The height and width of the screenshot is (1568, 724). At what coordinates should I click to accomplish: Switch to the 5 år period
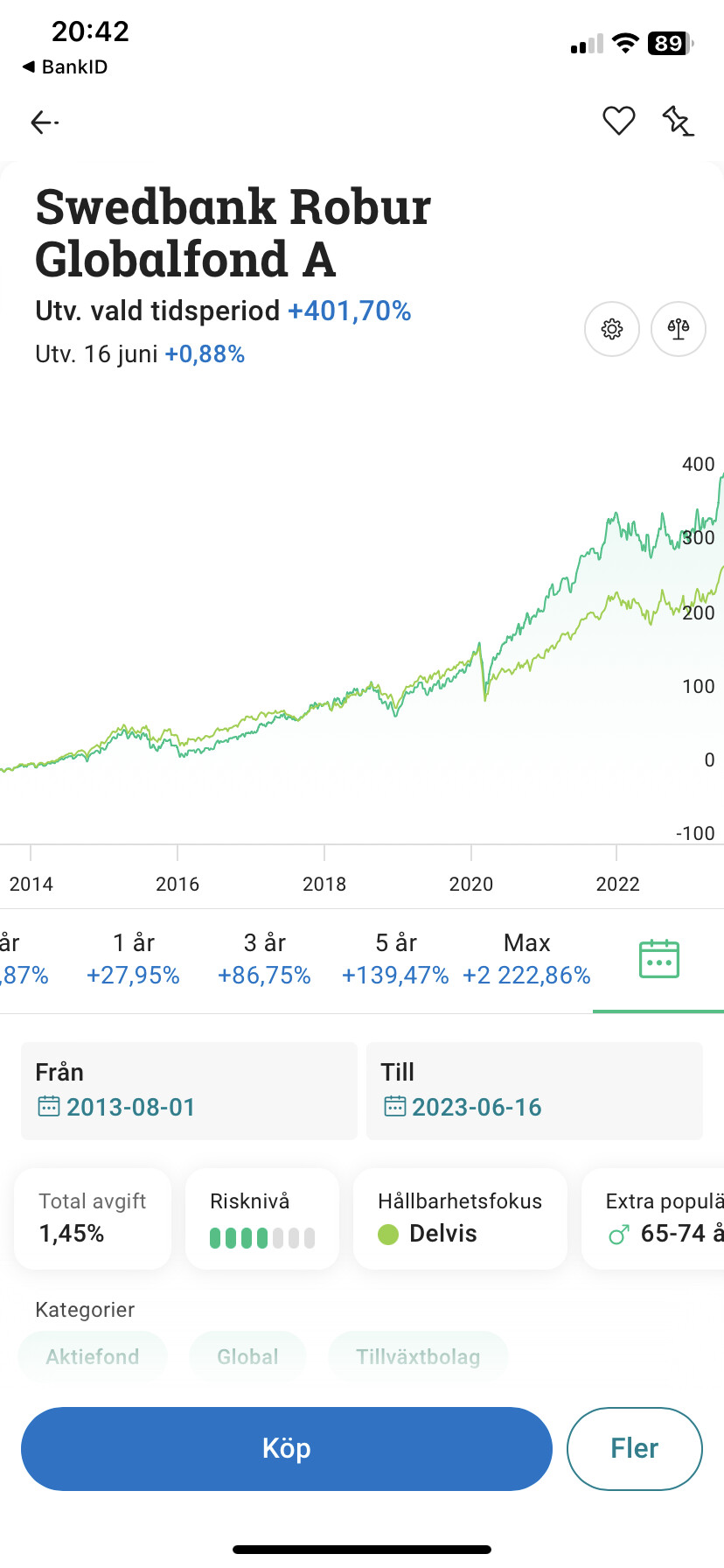click(395, 959)
